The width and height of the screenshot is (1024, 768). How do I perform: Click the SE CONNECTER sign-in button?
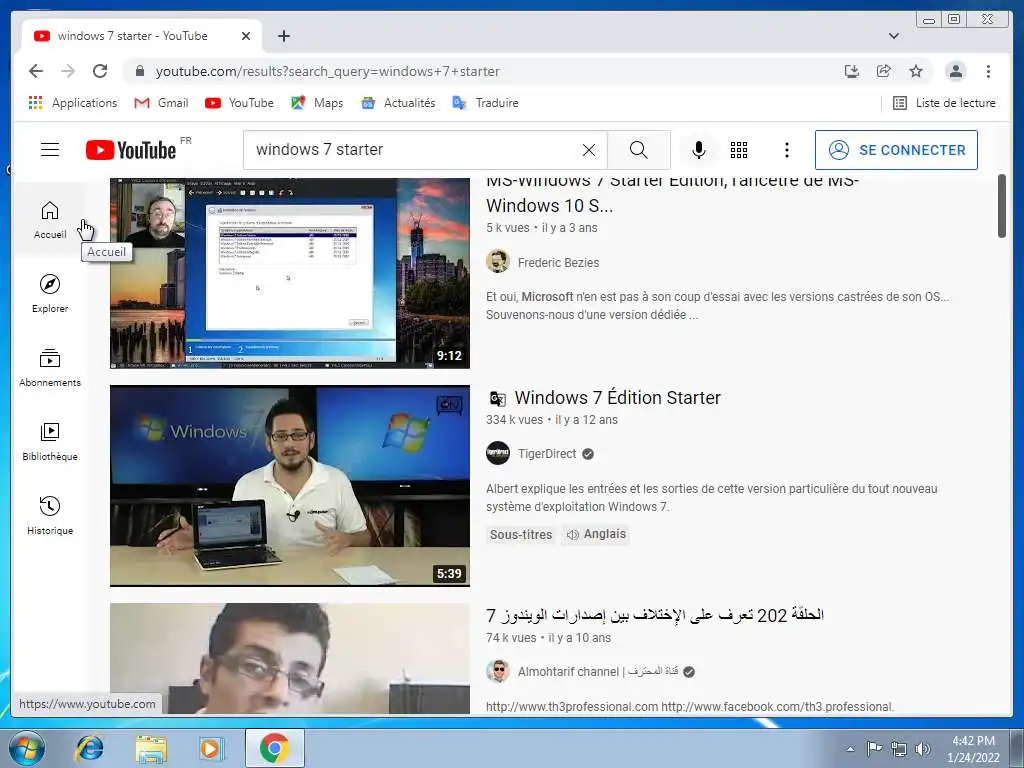896,150
